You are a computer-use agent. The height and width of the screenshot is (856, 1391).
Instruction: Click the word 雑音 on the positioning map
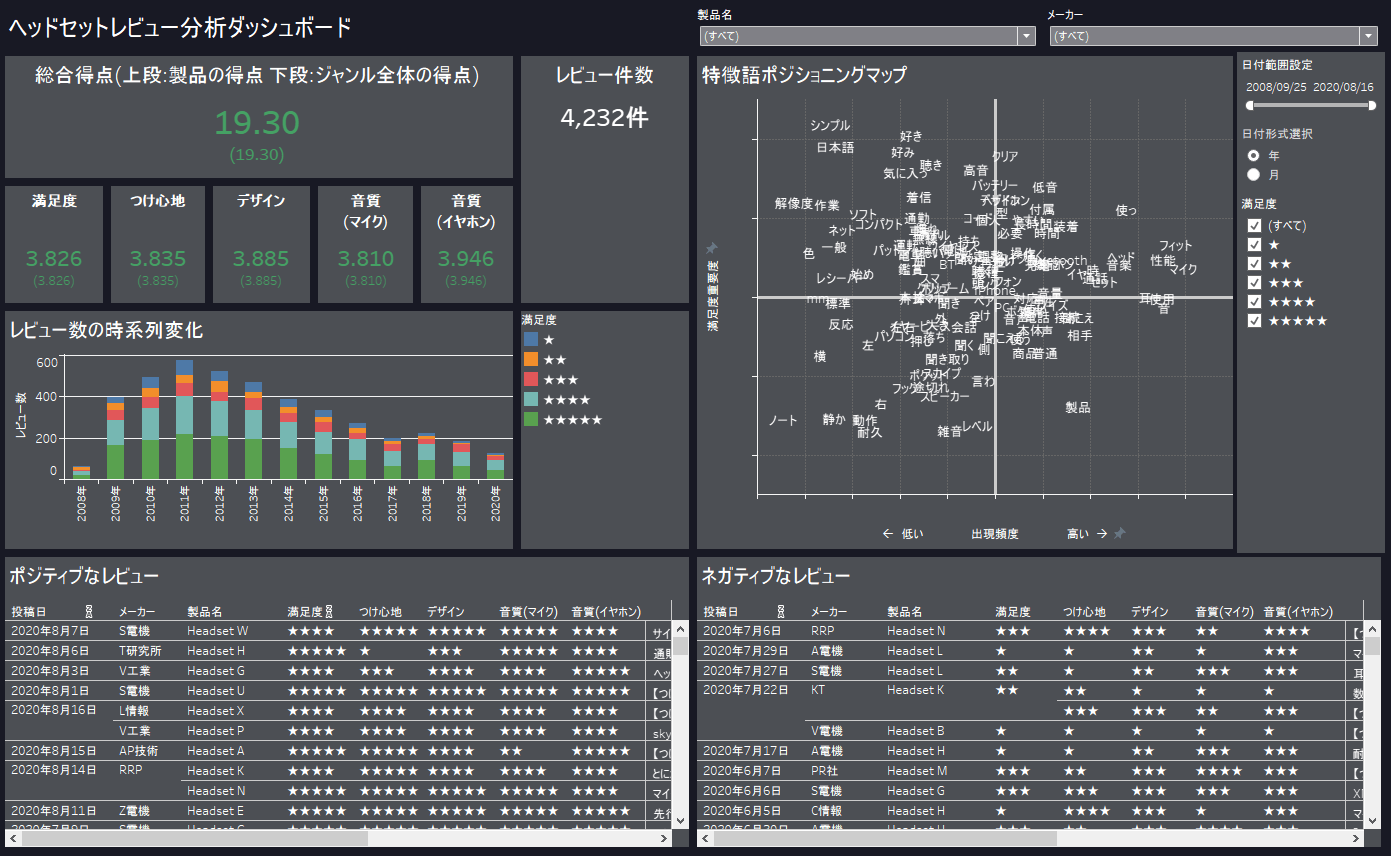pyautogui.click(x=949, y=431)
